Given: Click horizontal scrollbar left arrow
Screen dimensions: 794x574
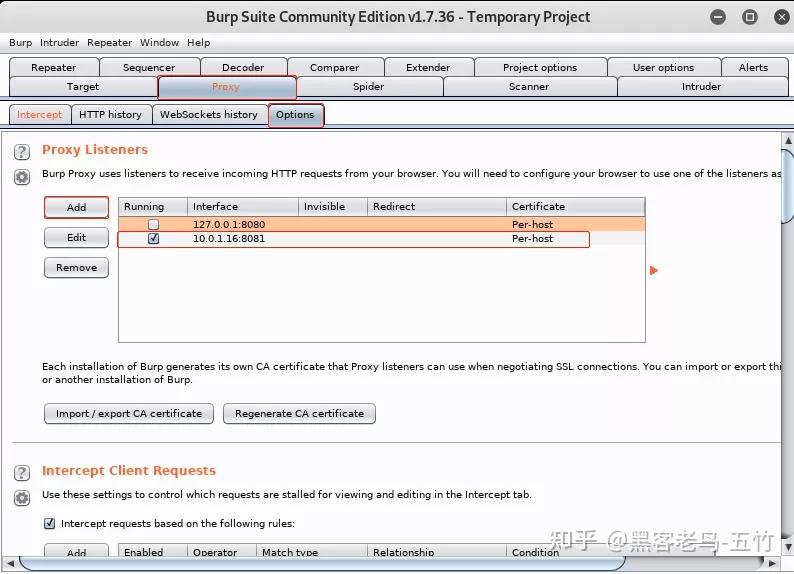Looking at the screenshot, I should pos(10,563).
